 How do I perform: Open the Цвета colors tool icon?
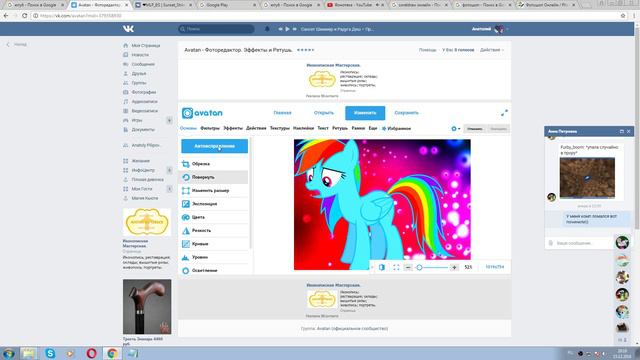tap(186, 217)
